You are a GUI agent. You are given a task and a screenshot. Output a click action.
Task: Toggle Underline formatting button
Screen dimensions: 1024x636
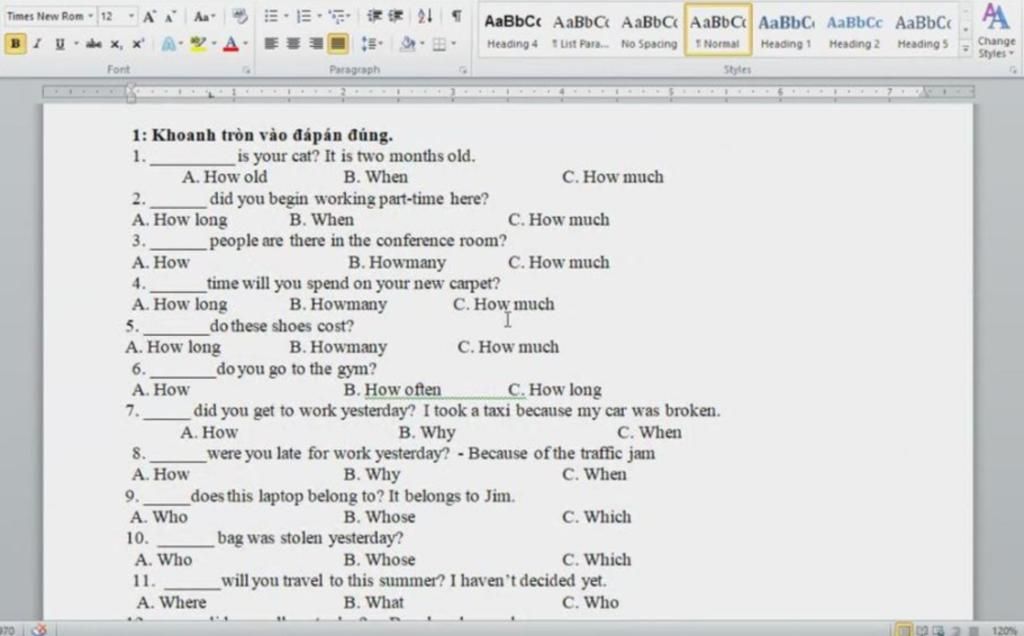59,44
